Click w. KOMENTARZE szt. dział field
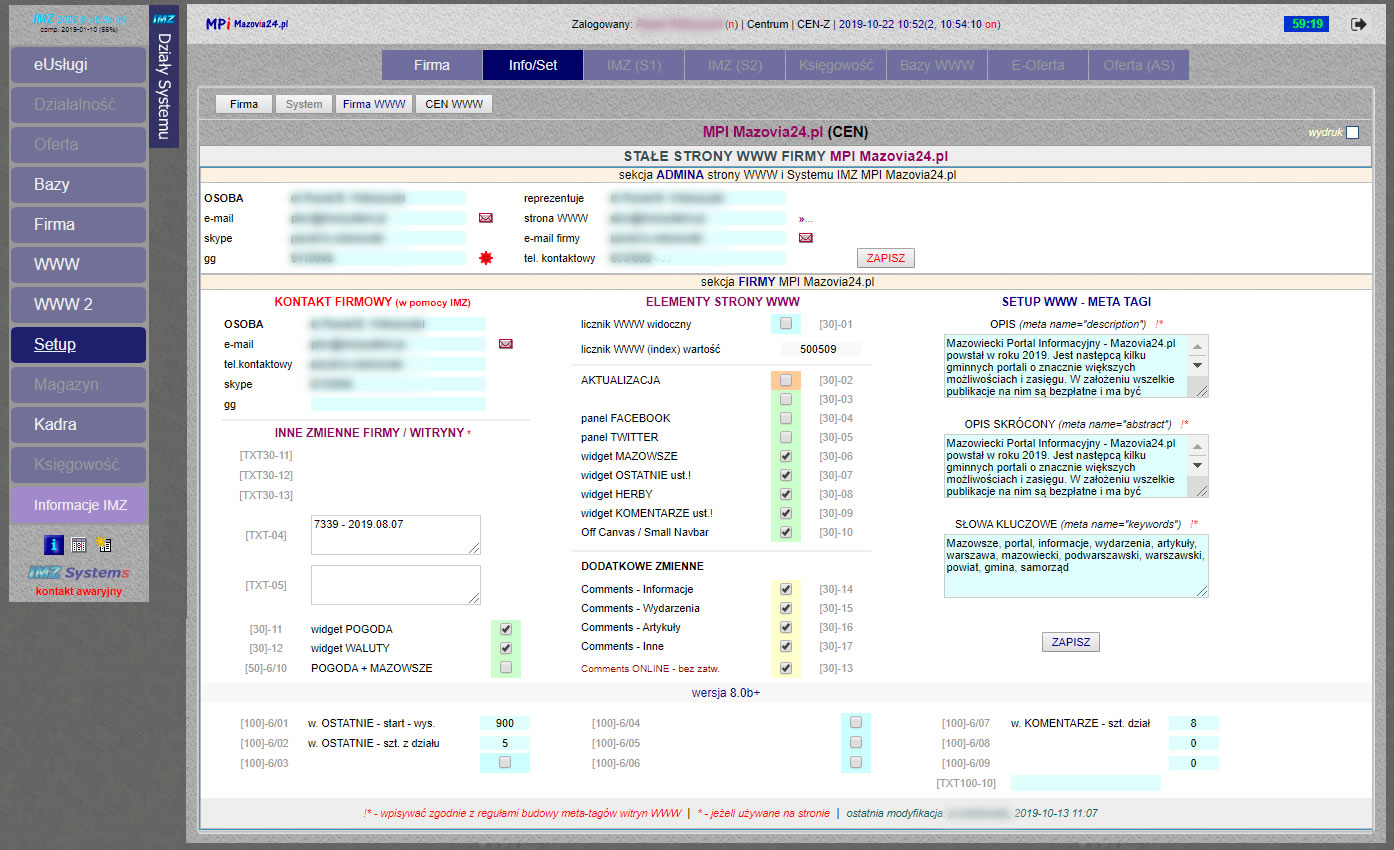 1194,723
